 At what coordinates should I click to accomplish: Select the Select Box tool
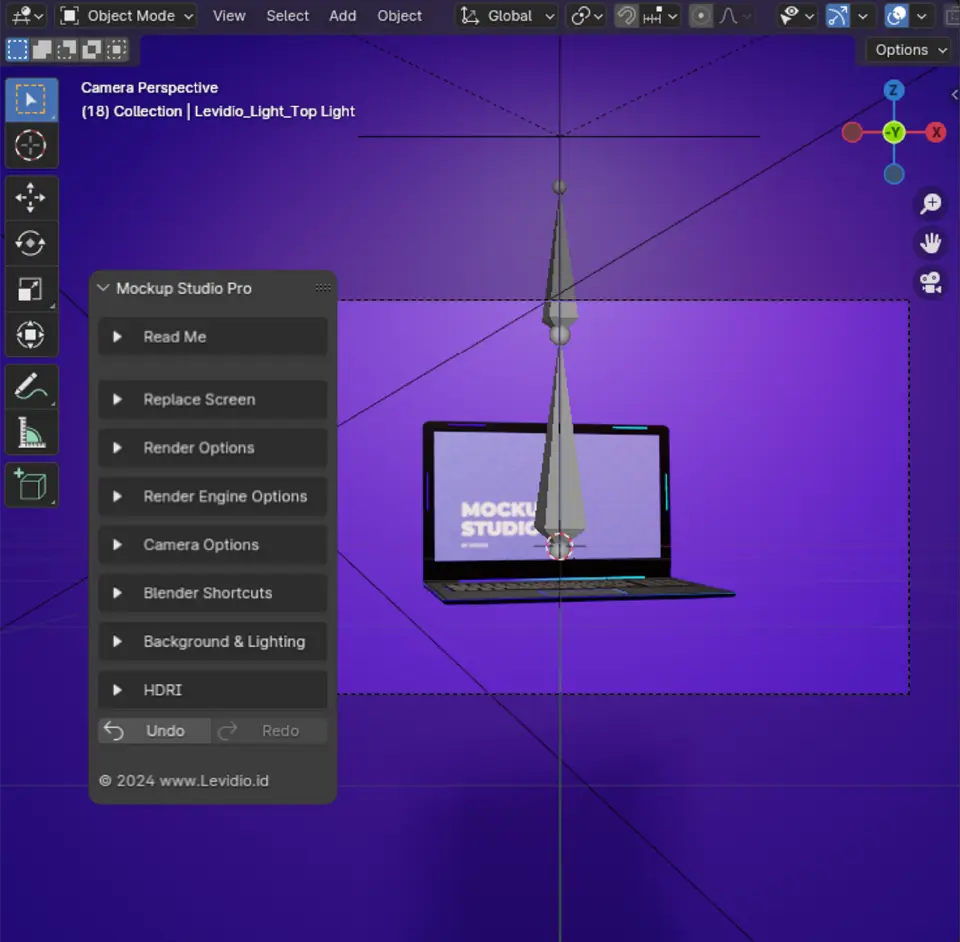pos(31,99)
